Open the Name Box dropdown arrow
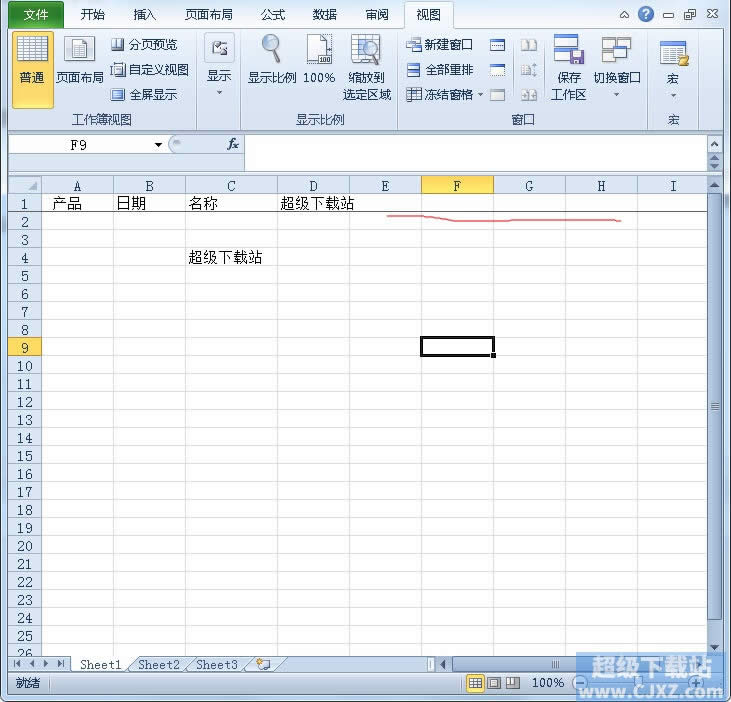The image size is (731, 702). pyautogui.click(x=159, y=145)
